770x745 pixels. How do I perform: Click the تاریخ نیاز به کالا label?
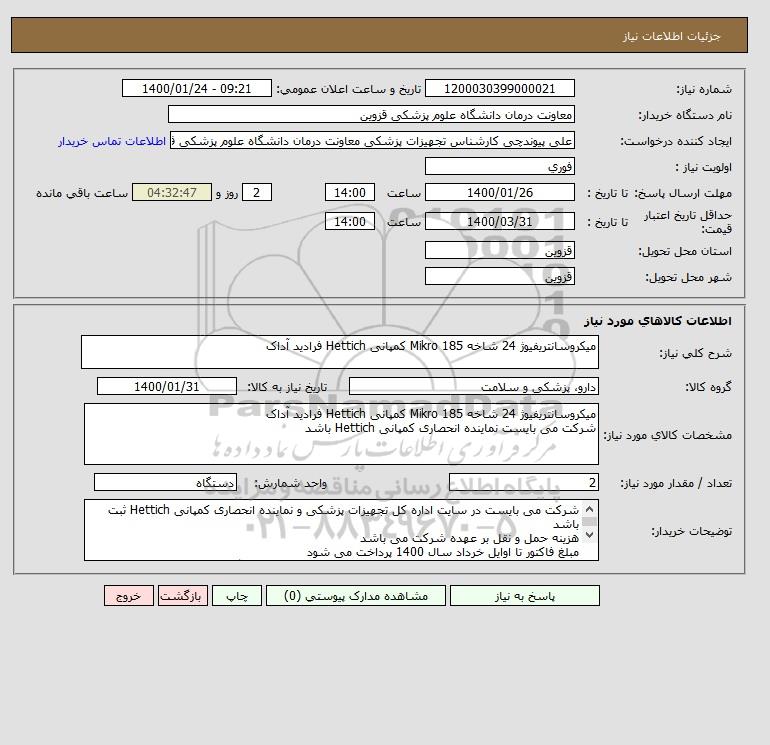(x=287, y=387)
